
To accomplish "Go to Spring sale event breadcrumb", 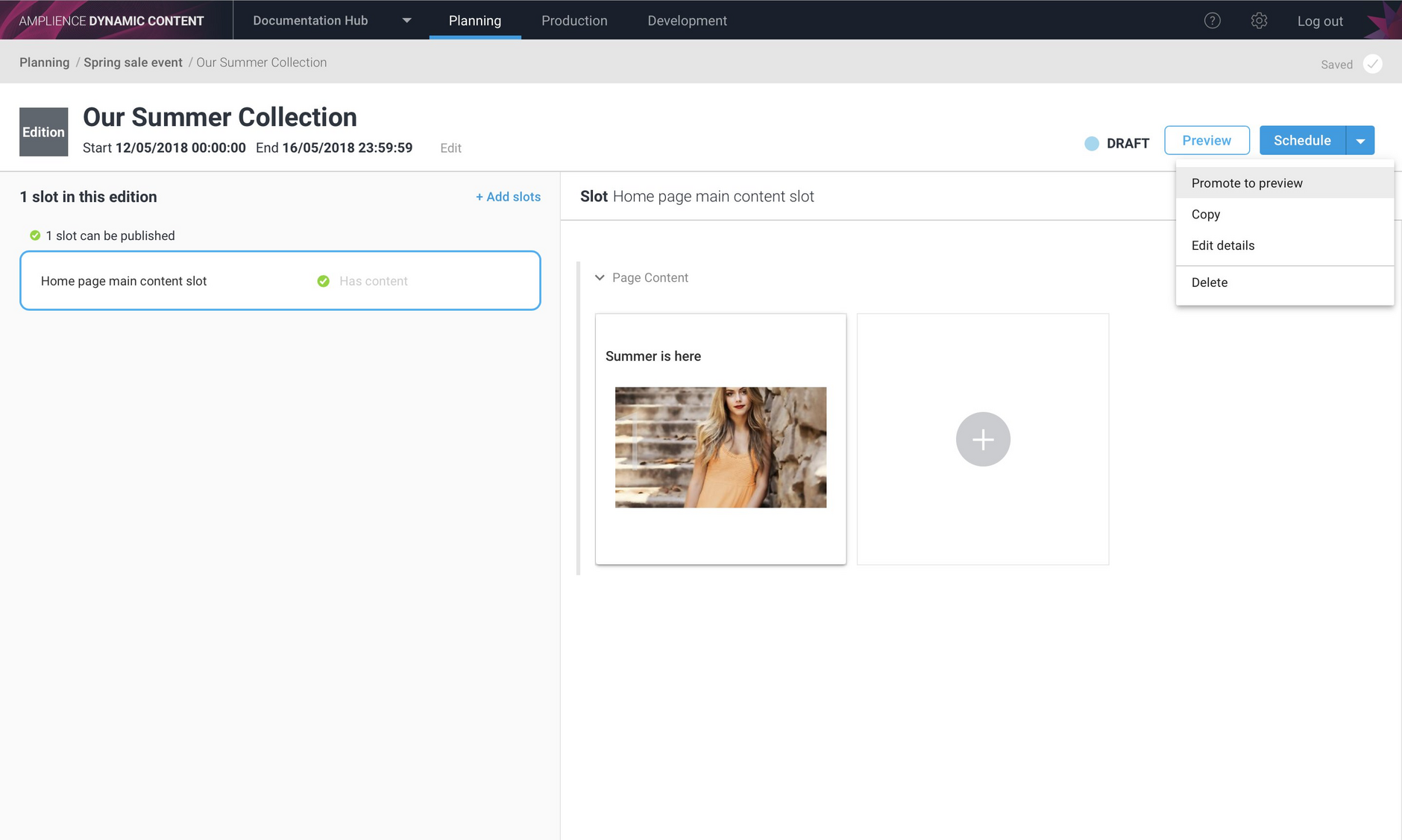I will tap(133, 63).
